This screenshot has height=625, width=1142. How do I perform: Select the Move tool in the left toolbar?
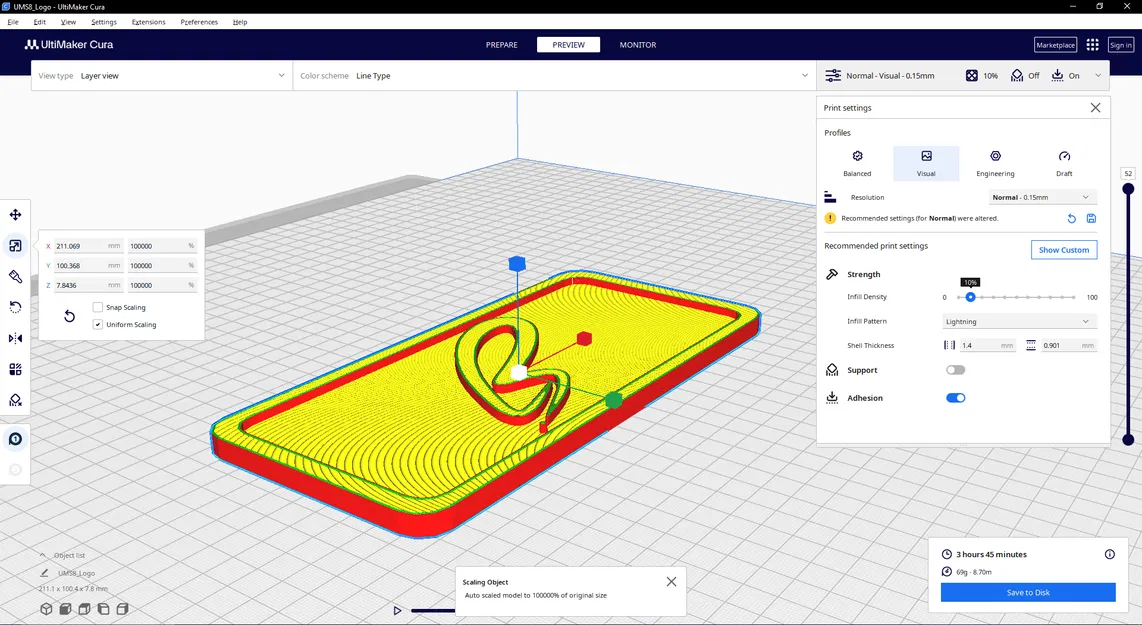coord(15,215)
